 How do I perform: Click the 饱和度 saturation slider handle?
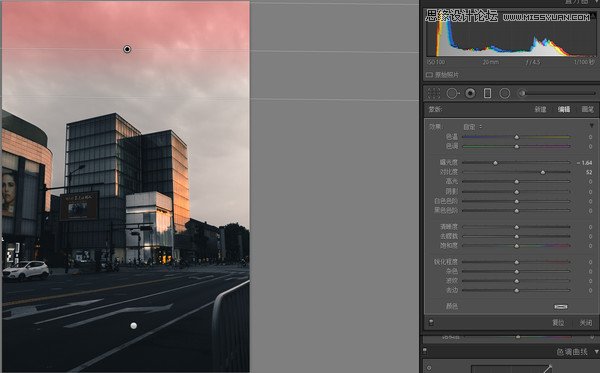click(517, 246)
